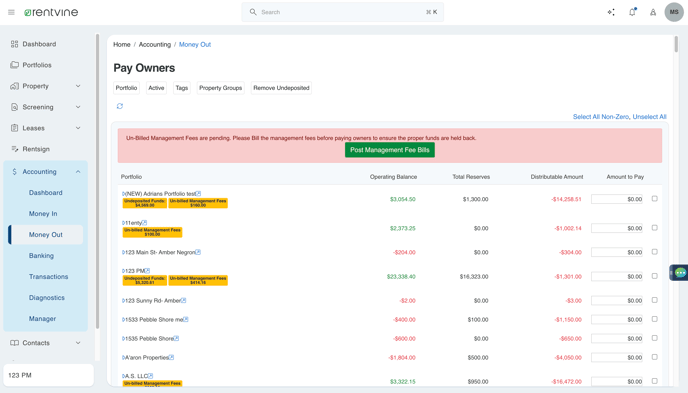688x393 pixels.
Task: Click the refresh icon below filters
Action: click(120, 106)
